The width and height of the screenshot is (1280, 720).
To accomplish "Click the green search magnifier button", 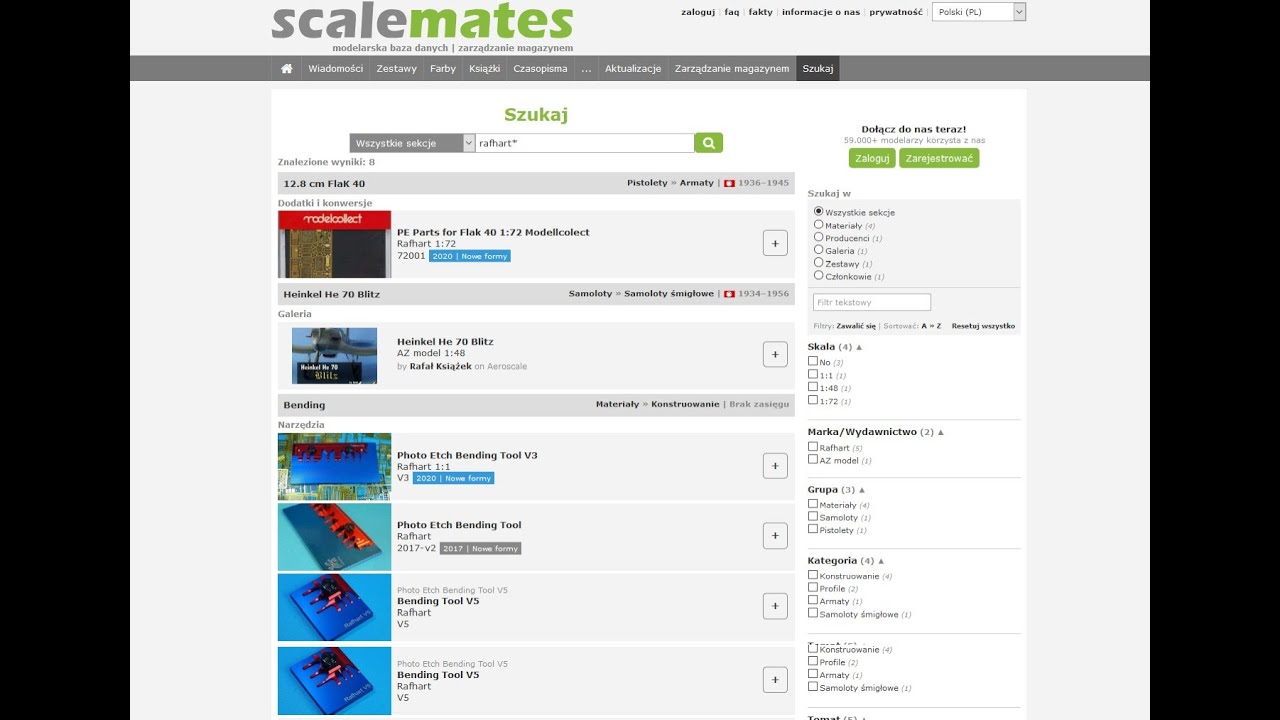I will [x=709, y=143].
